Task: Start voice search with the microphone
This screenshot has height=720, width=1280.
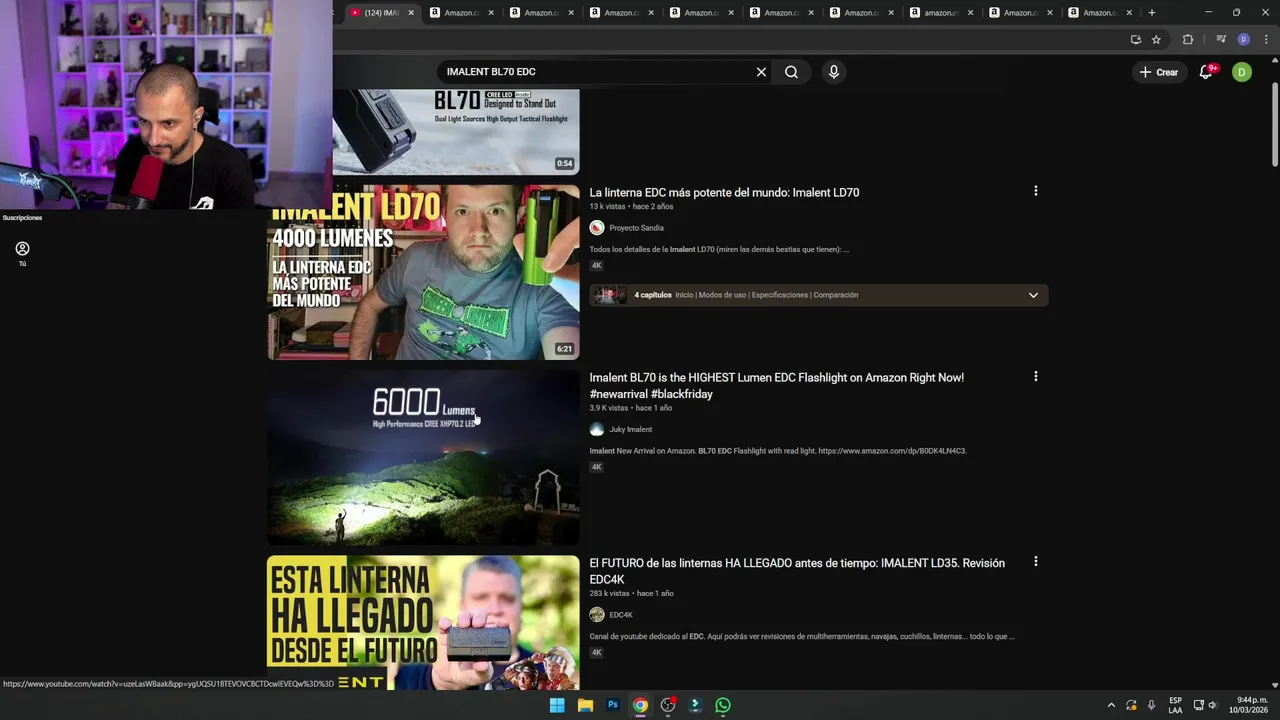Action: [833, 72]
